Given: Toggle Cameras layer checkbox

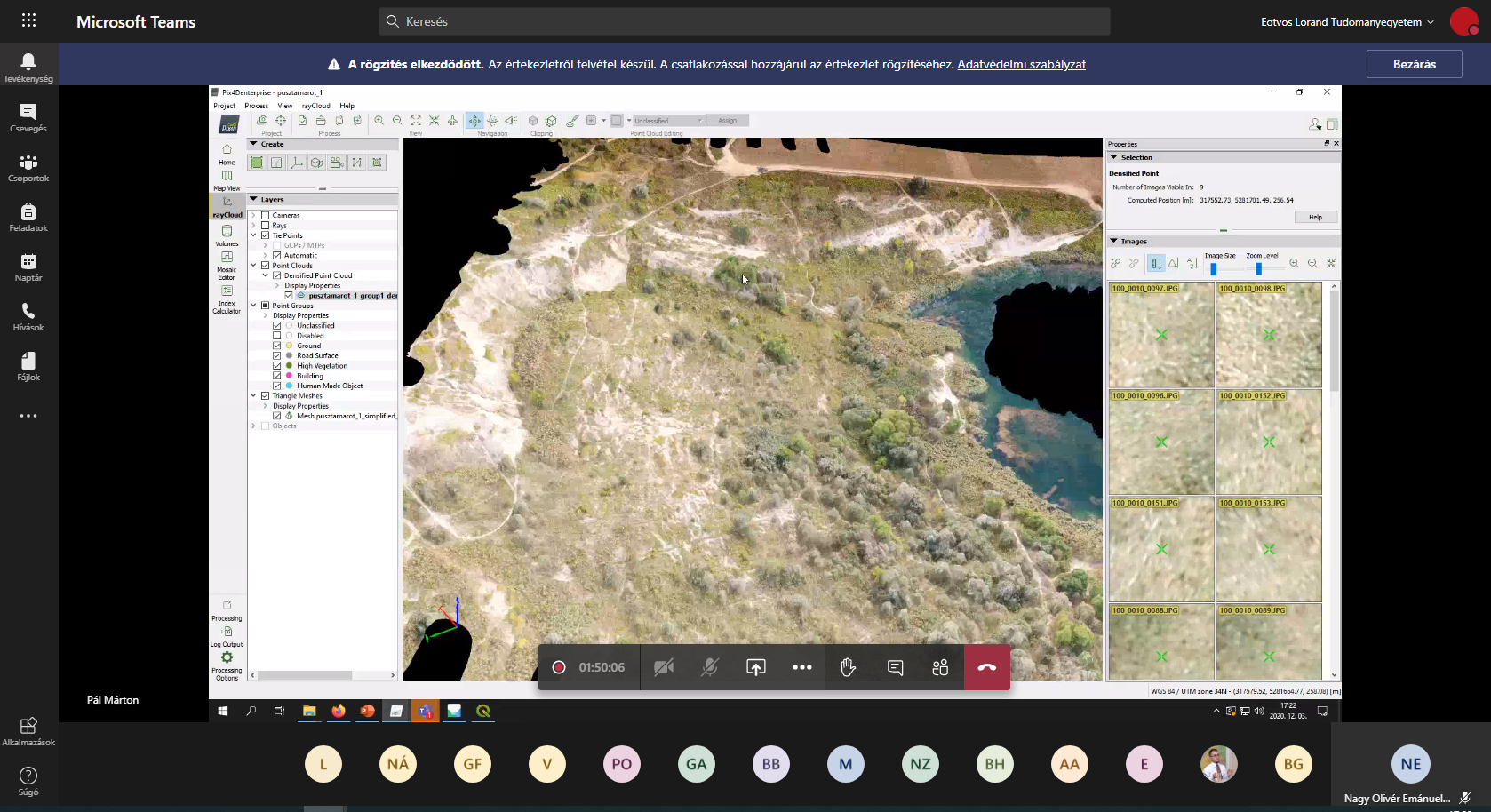Looking at the screenshot, I should coord(265,215).
